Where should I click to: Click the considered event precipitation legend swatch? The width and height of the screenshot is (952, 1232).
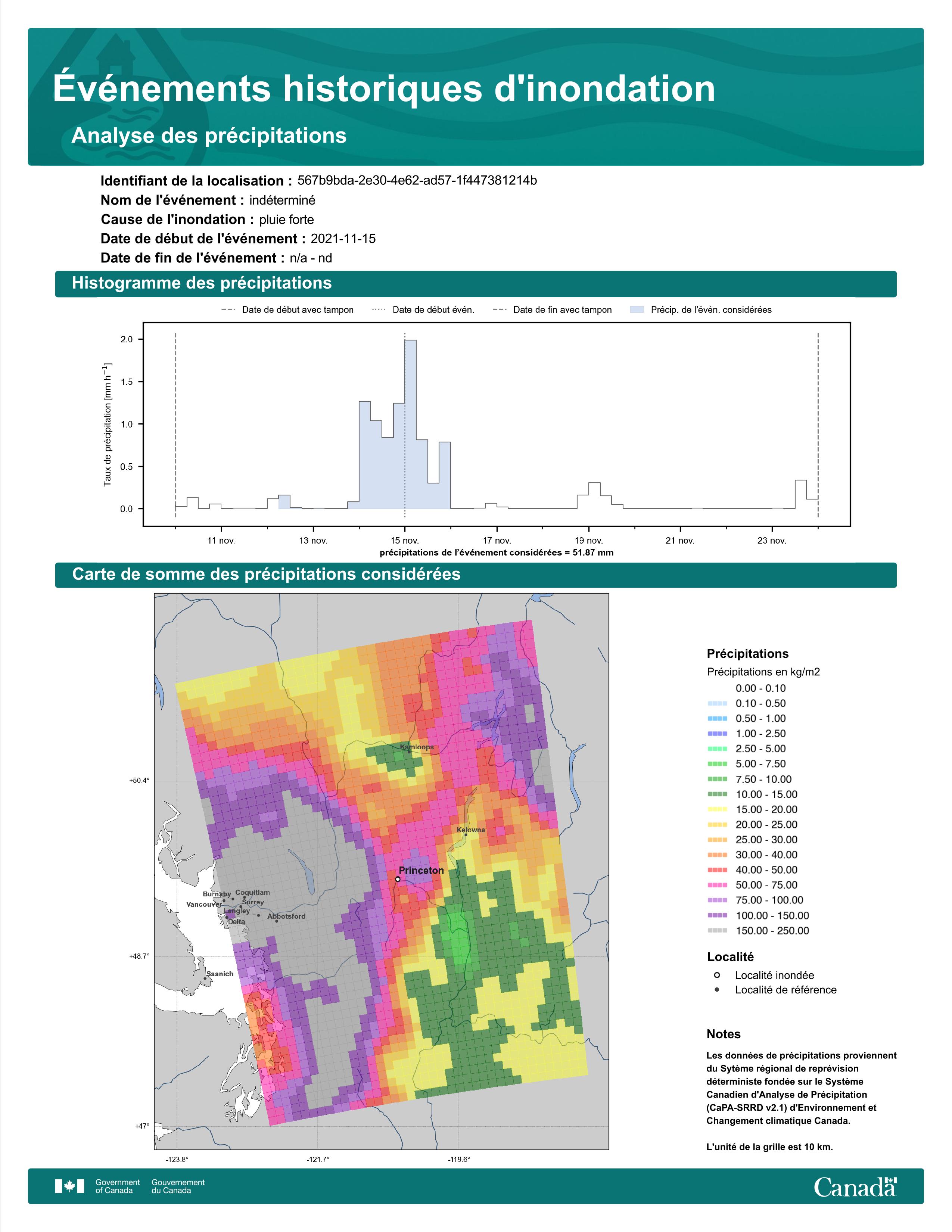[637, 310]
